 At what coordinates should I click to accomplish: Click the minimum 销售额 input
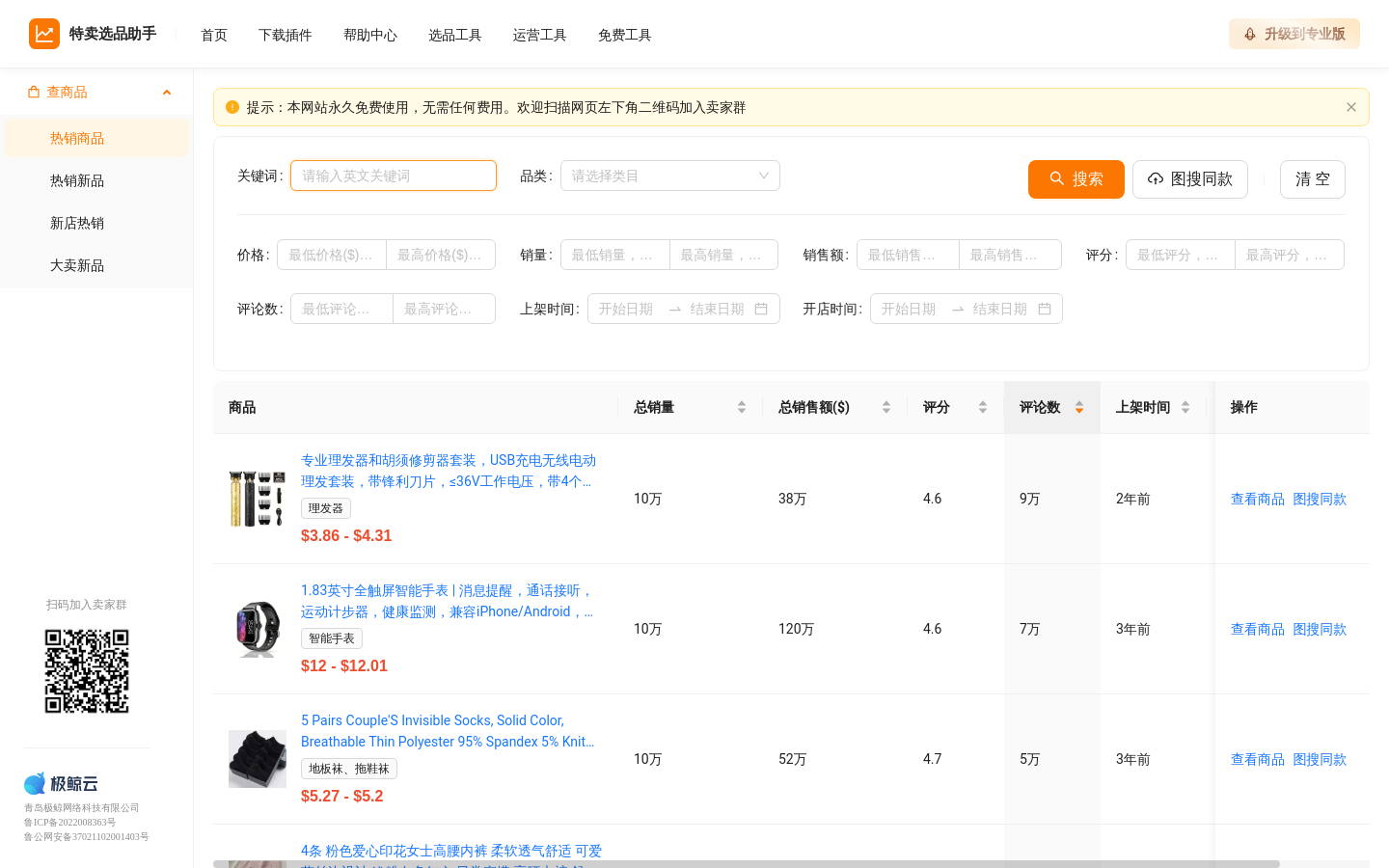(x=908, y=255)
